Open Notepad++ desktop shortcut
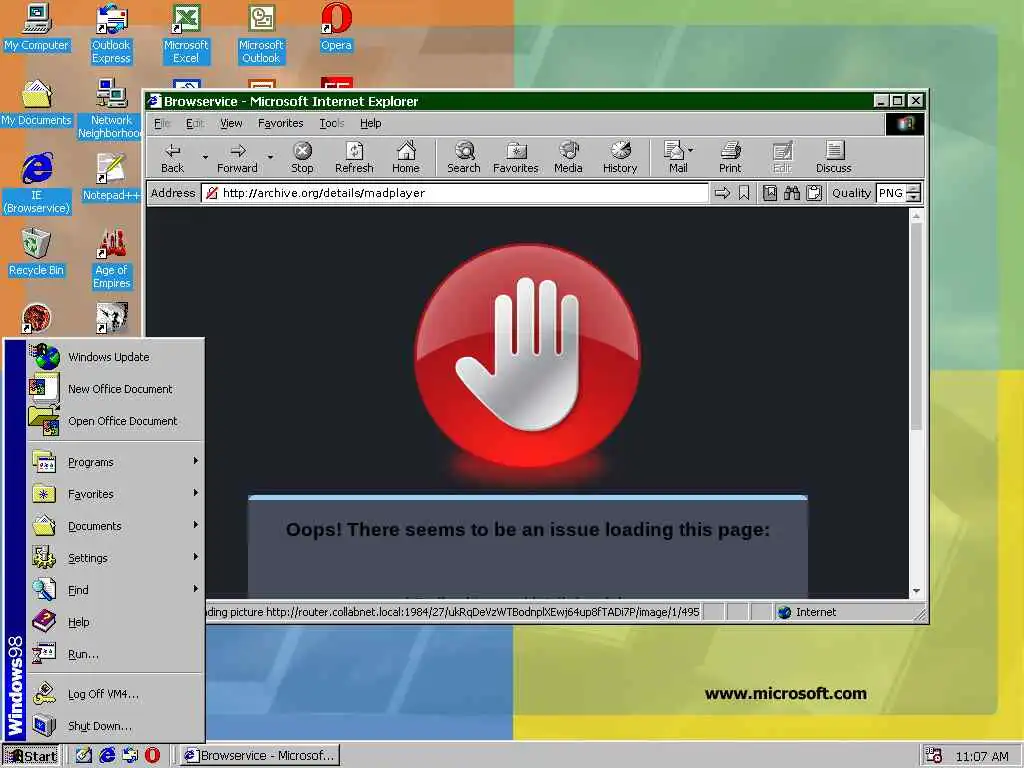Viewport: 1024px width, 768px height. pos(111,176)
